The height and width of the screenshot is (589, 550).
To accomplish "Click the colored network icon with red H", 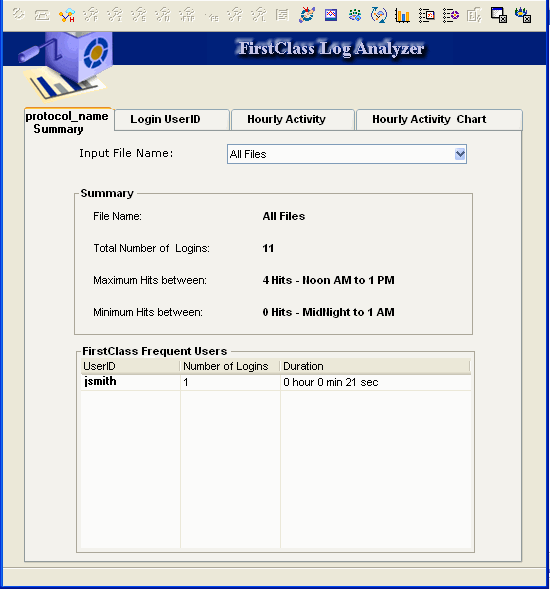I will [x=67, y=15].
